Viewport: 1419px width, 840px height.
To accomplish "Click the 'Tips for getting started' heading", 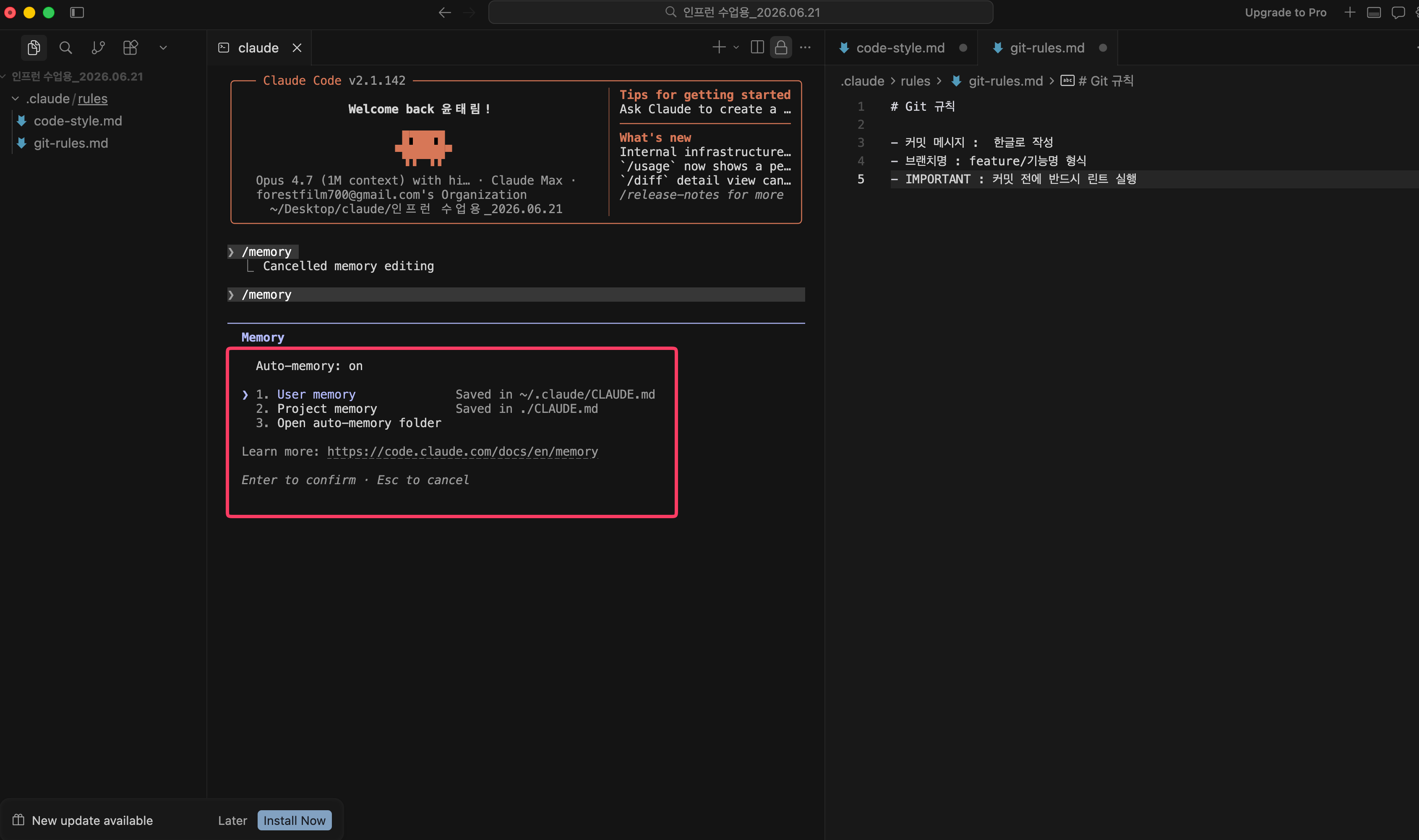I will [x=705, y=94].
